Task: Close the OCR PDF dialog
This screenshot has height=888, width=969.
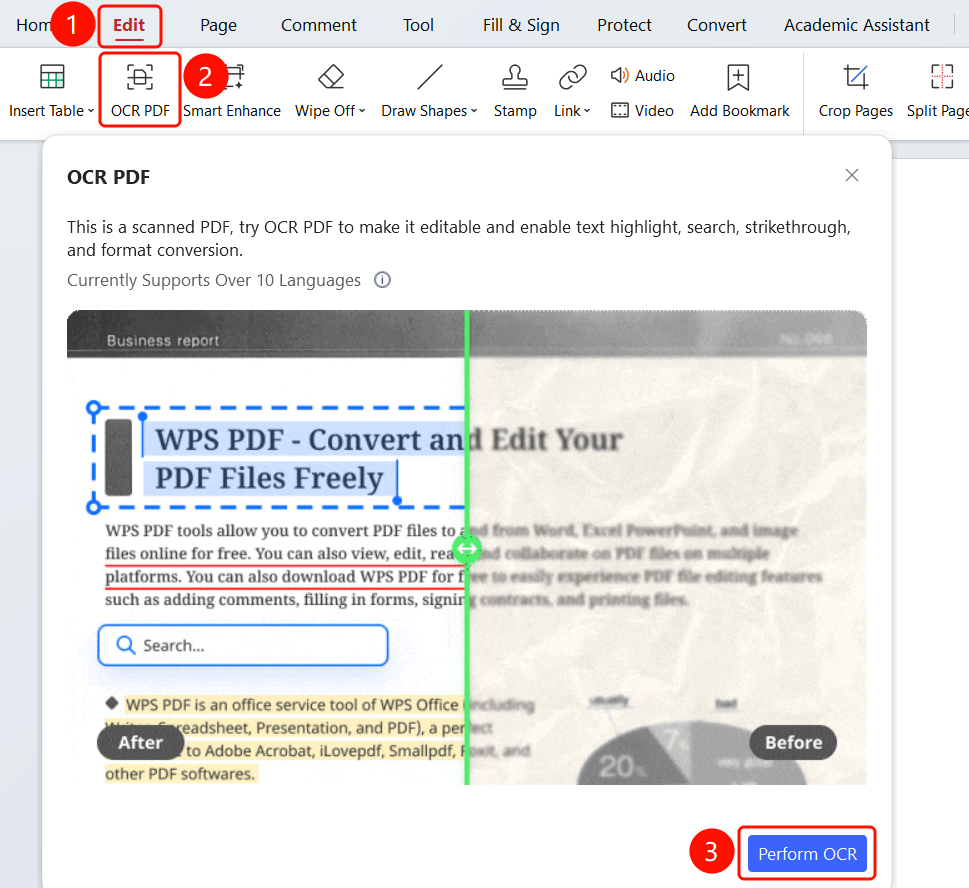Action: (x=852, y=175)
